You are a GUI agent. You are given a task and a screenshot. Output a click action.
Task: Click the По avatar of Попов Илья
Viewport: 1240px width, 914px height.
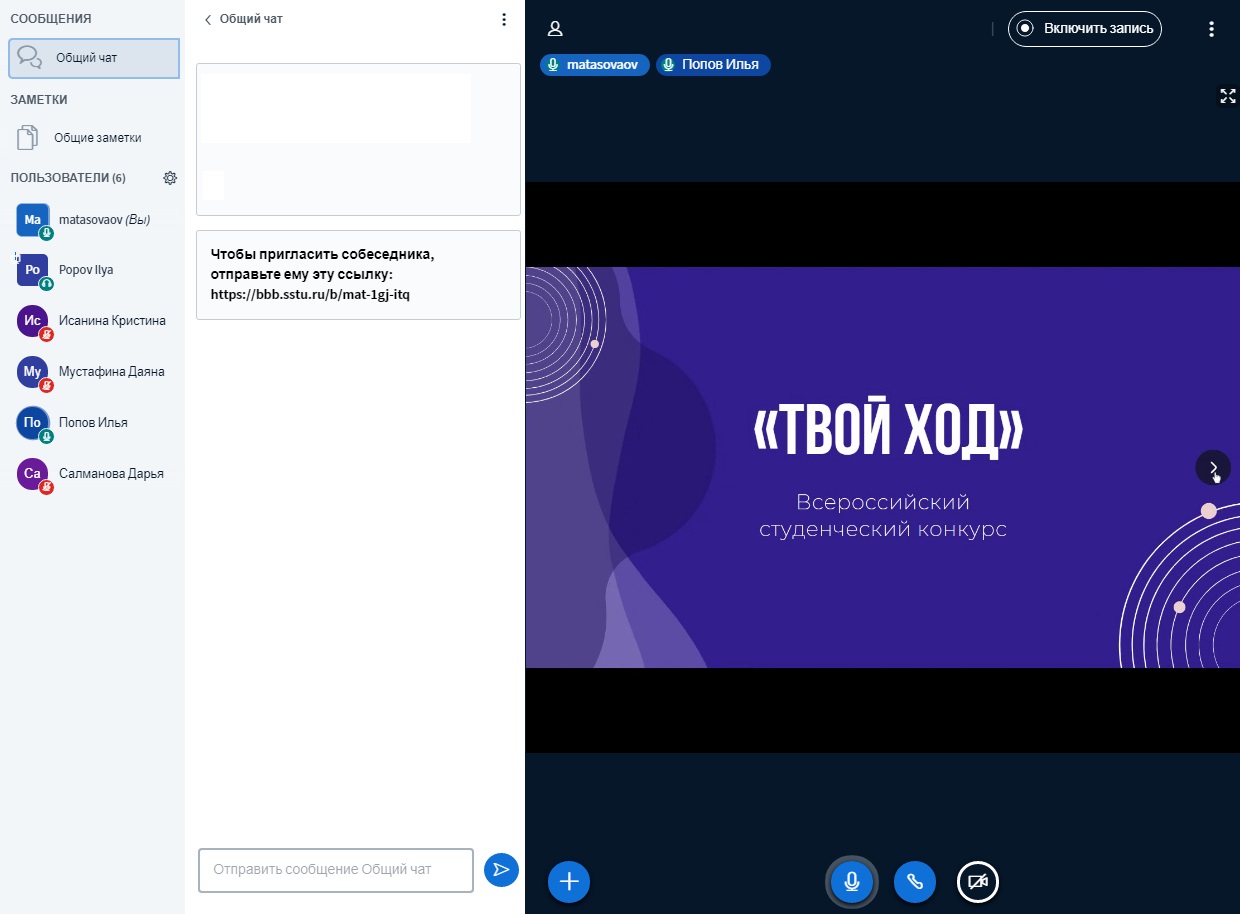(33, 423)
